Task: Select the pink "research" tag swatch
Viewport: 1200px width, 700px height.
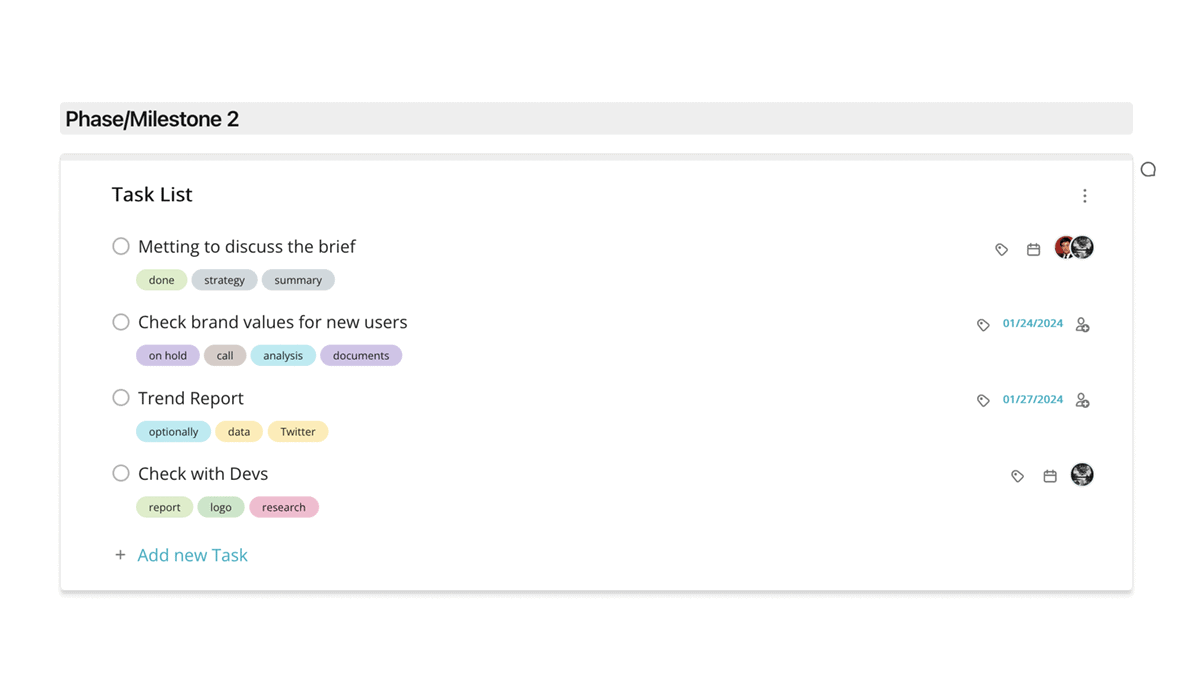Action: tap(284, 507)
